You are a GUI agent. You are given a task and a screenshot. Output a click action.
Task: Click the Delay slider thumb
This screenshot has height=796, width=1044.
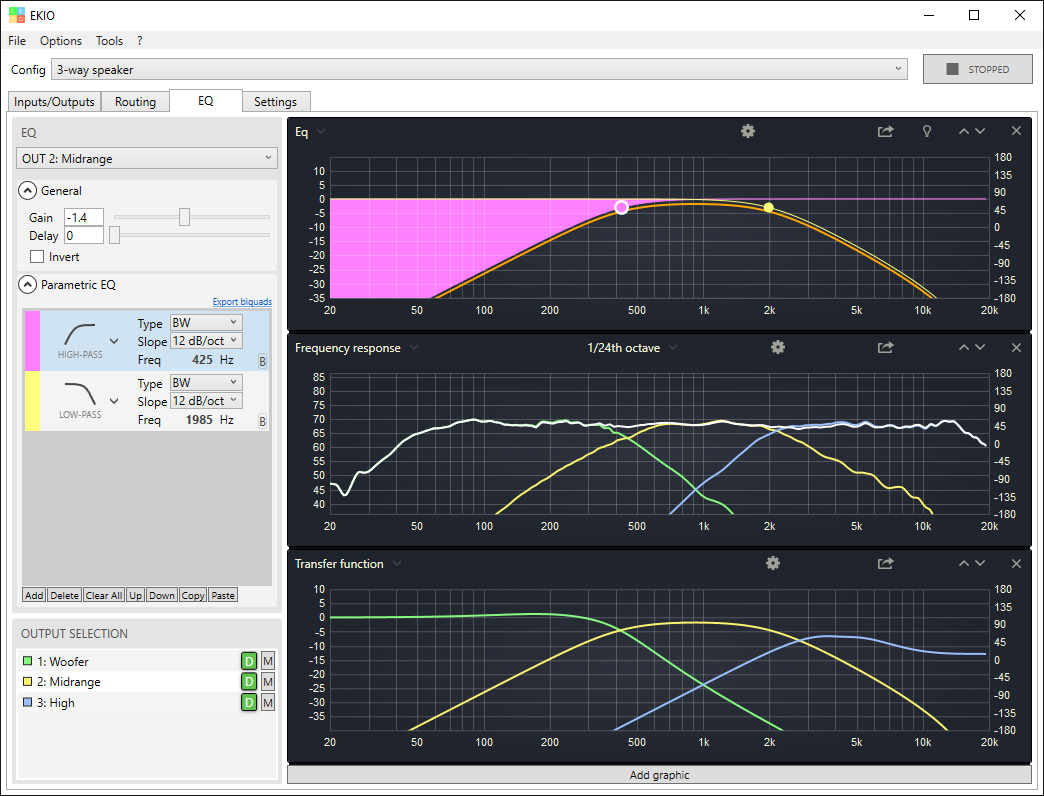115,235
